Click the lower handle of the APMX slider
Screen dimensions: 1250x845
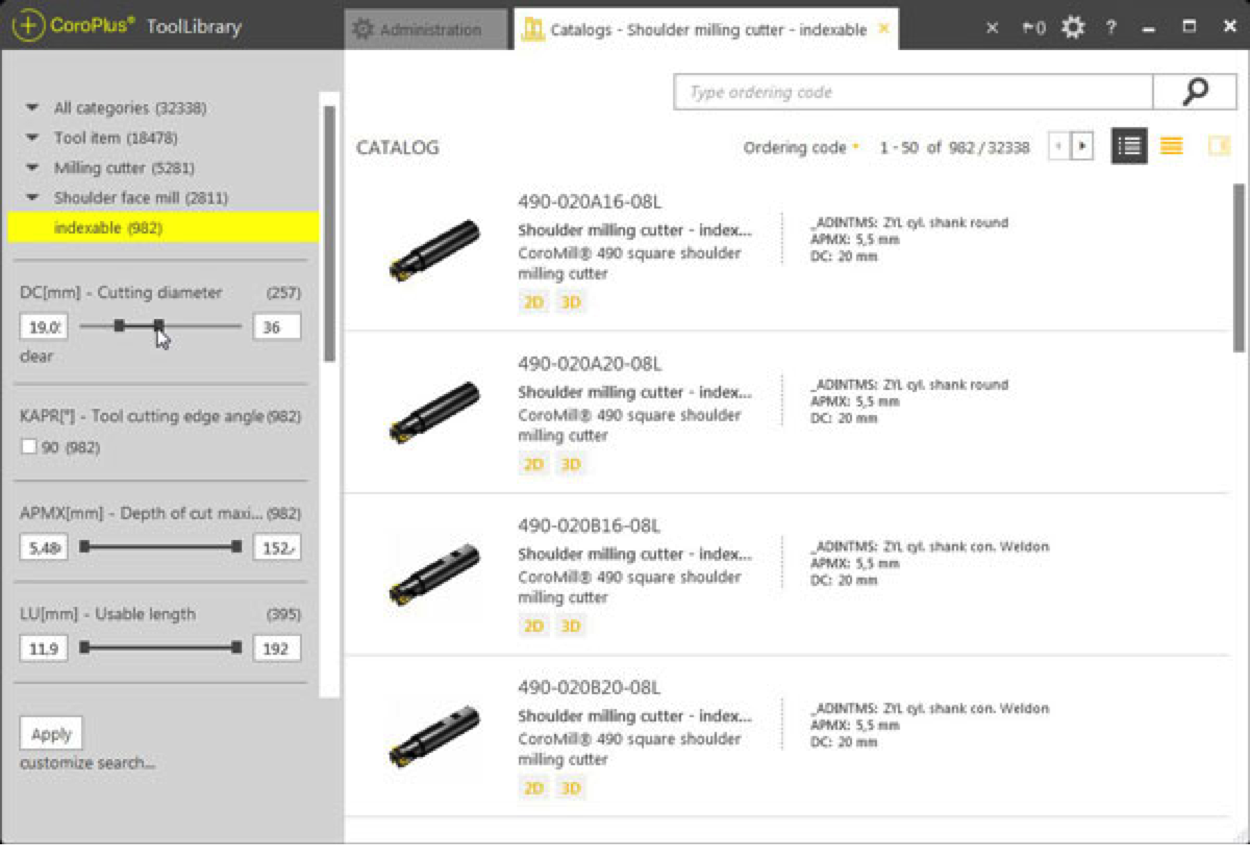pyautogui.click(x=85, y=547)
